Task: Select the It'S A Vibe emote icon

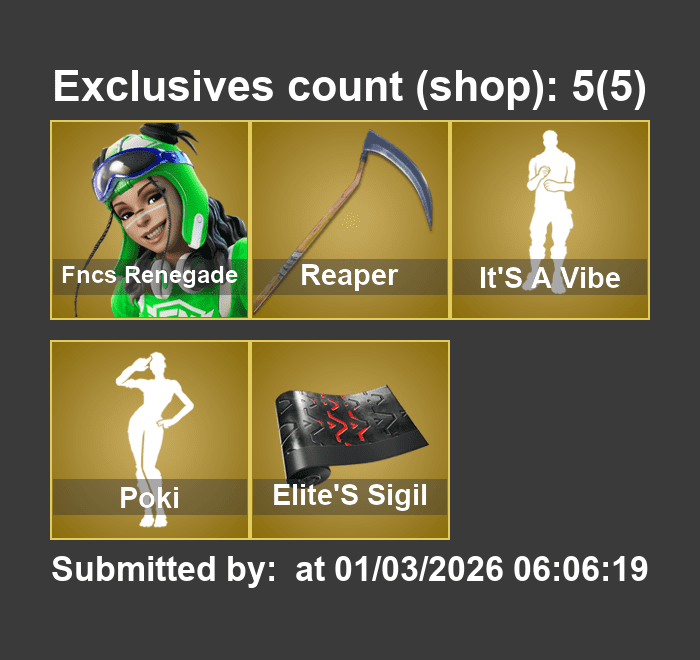Action: (550, 212)
